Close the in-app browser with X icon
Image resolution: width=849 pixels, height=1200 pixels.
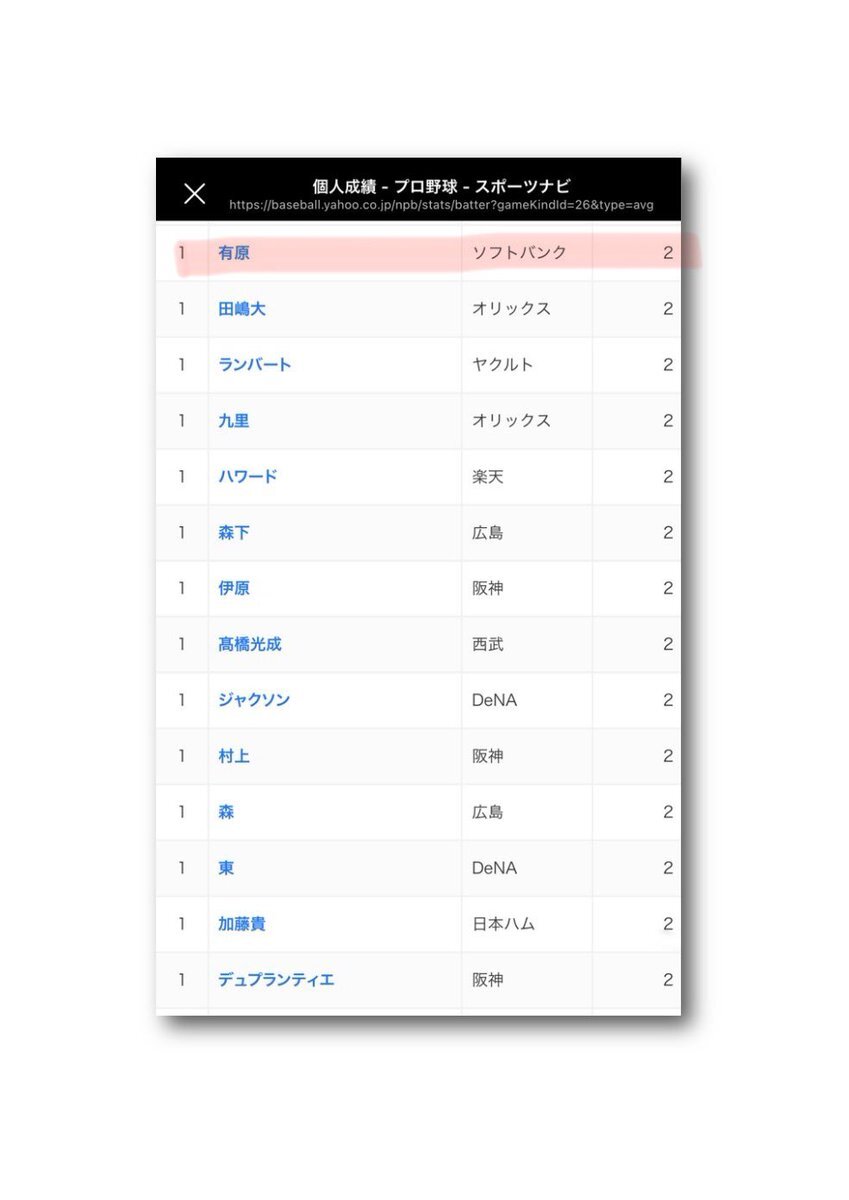(195, 194)
